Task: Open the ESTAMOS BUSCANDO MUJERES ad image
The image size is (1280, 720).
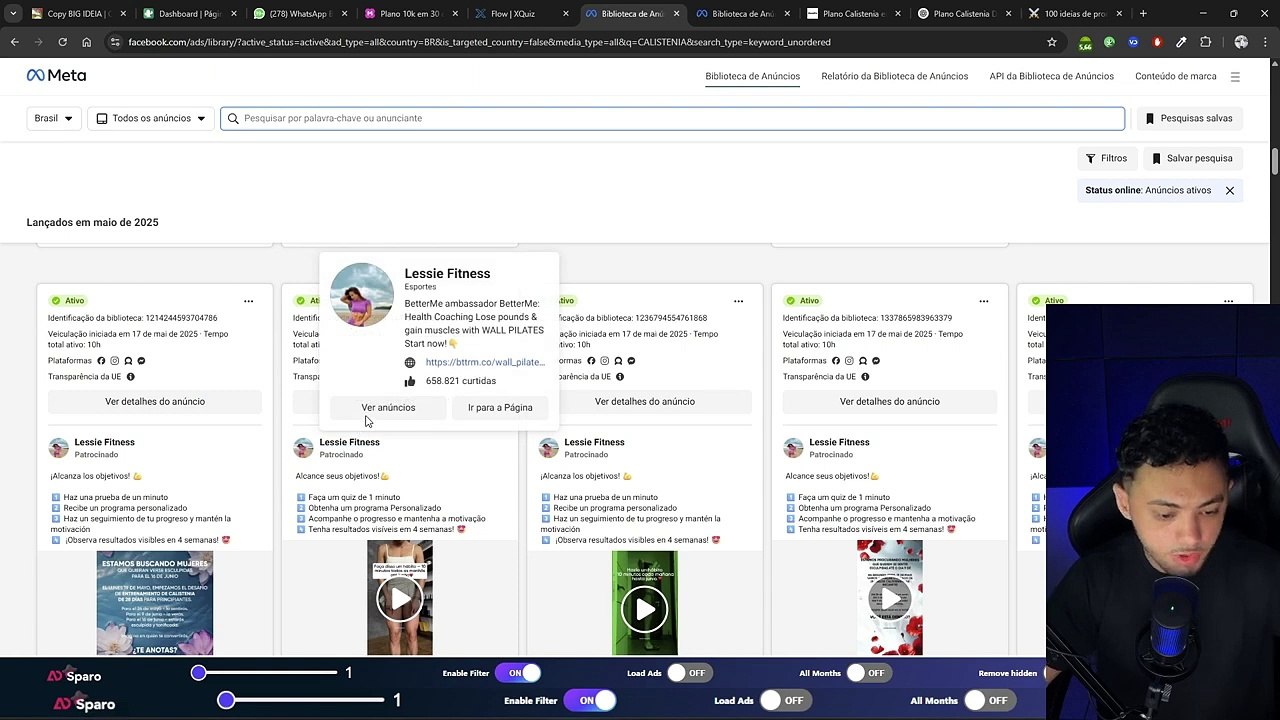Action: pyautogui.click(x=155, y=603)
